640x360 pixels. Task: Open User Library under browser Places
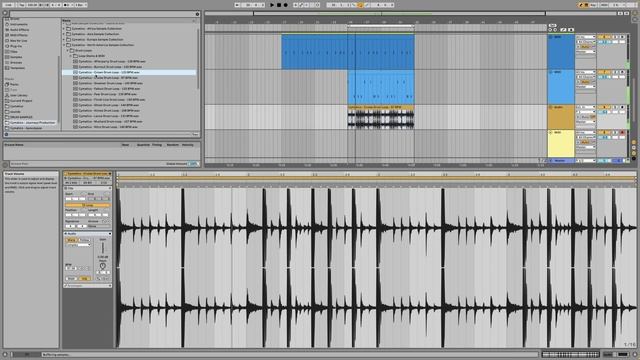[18, 95]
